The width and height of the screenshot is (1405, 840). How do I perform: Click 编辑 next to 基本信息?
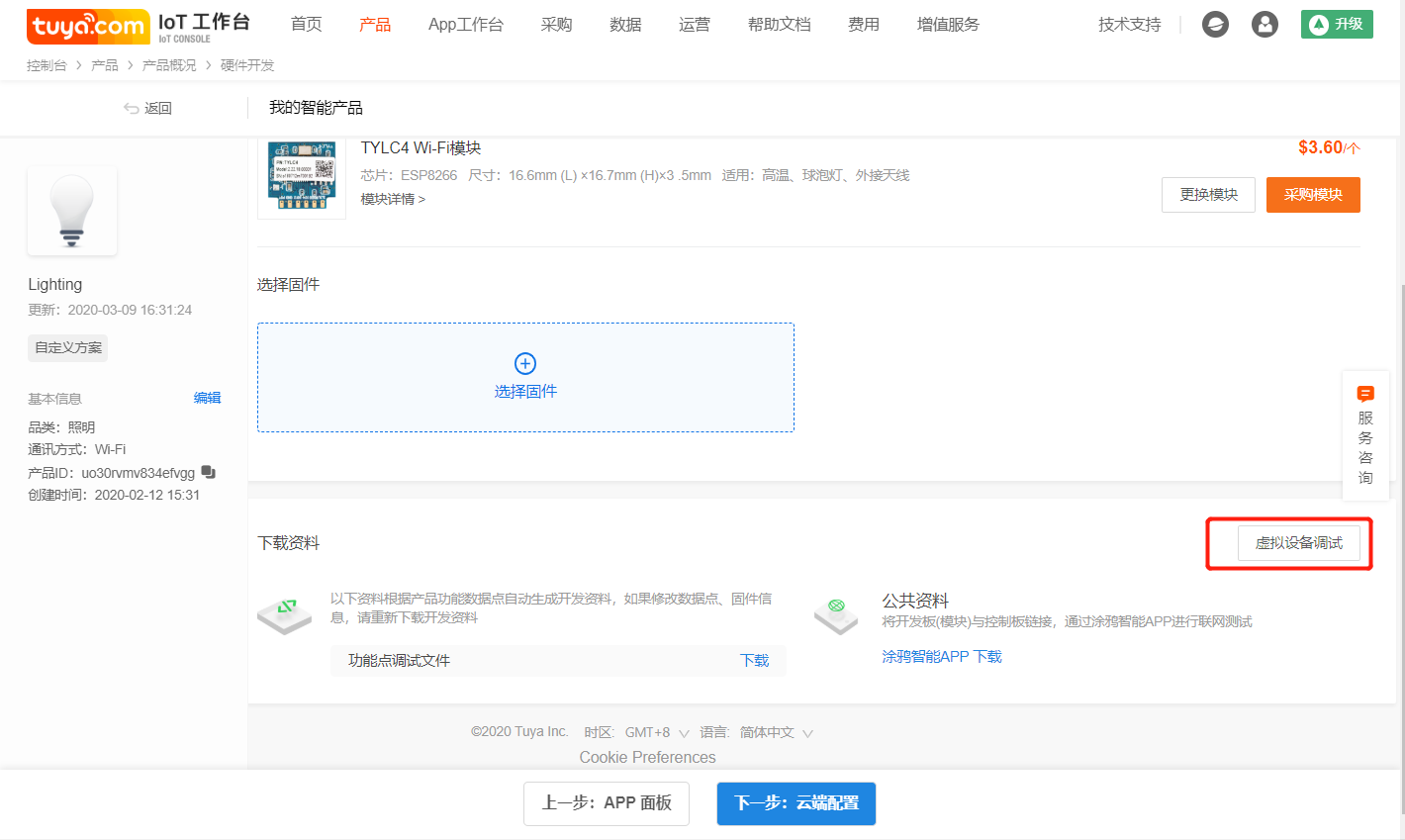[x=207, y=398]
